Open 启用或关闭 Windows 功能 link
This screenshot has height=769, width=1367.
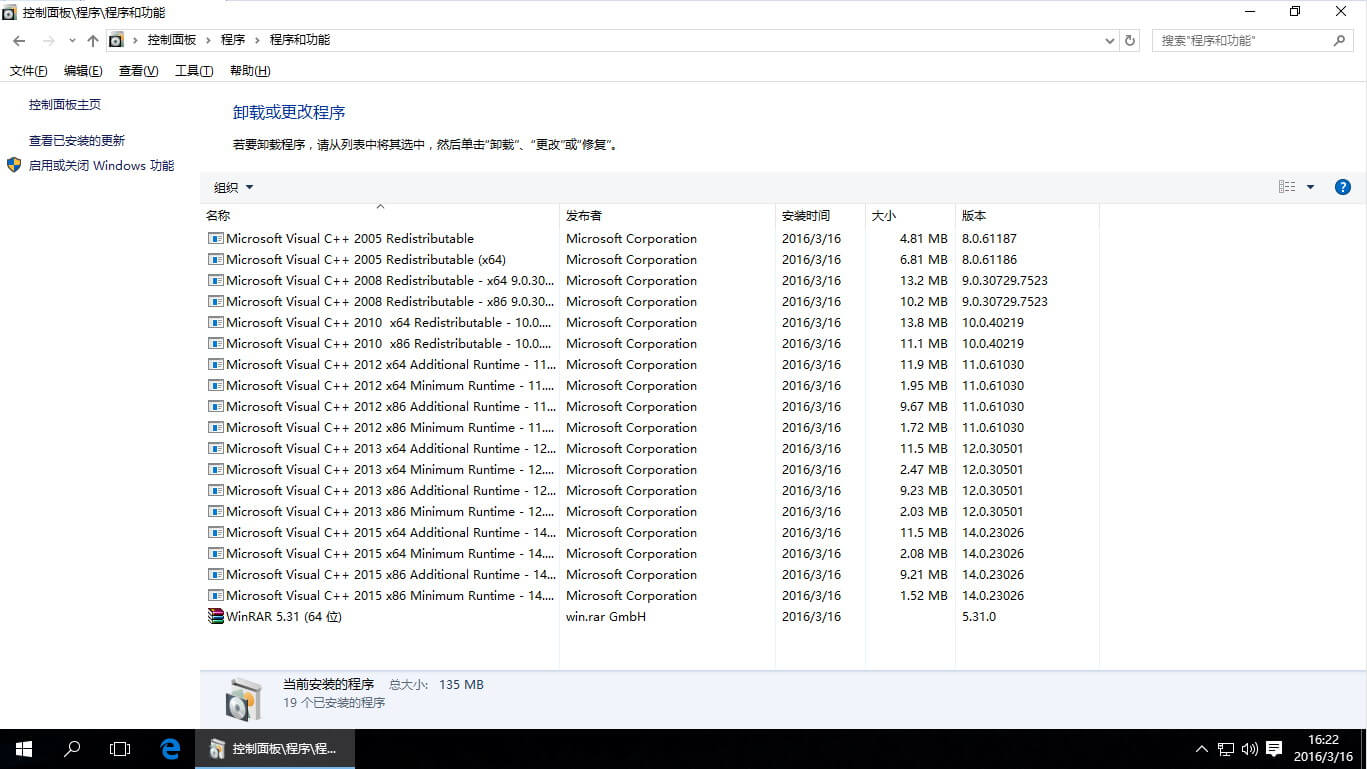(x=101, y=166)
